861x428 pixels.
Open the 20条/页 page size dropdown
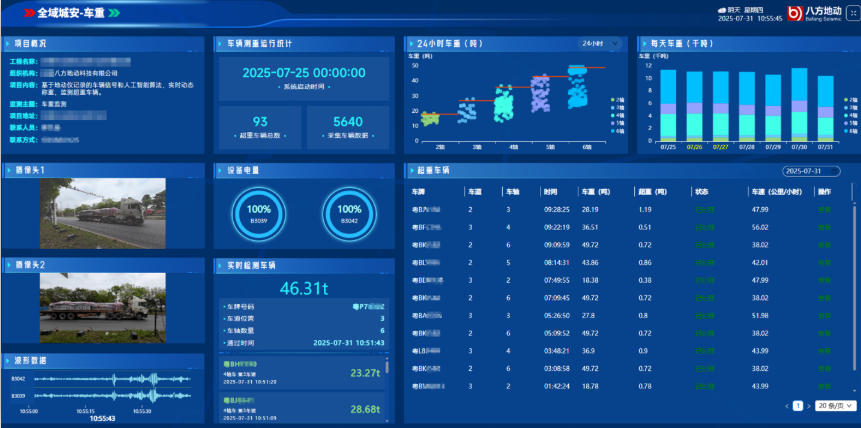835,406
